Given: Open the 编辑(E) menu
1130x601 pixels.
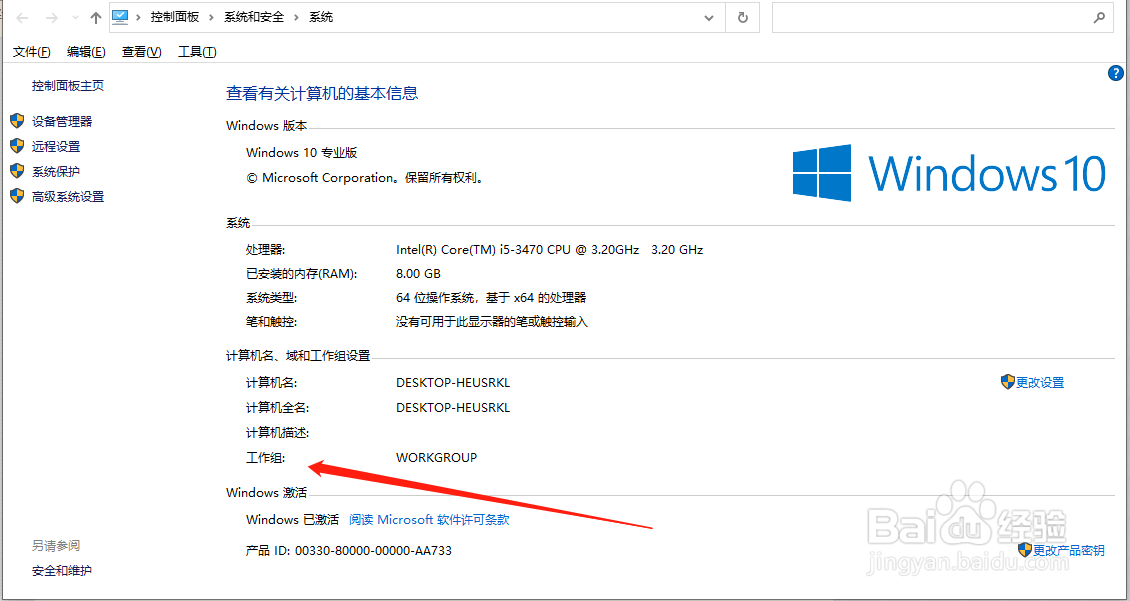Looking at the screenshot, I should (x=86, y=52).
